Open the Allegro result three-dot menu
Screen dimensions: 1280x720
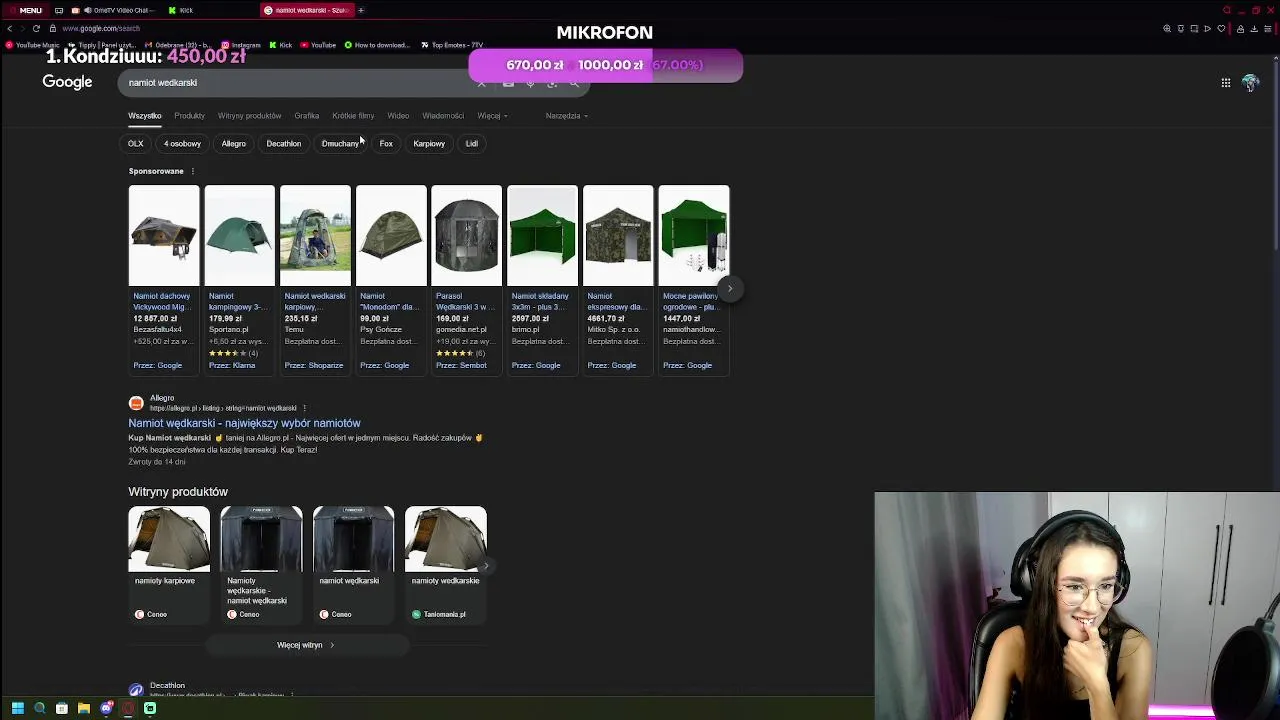[304, 408]
